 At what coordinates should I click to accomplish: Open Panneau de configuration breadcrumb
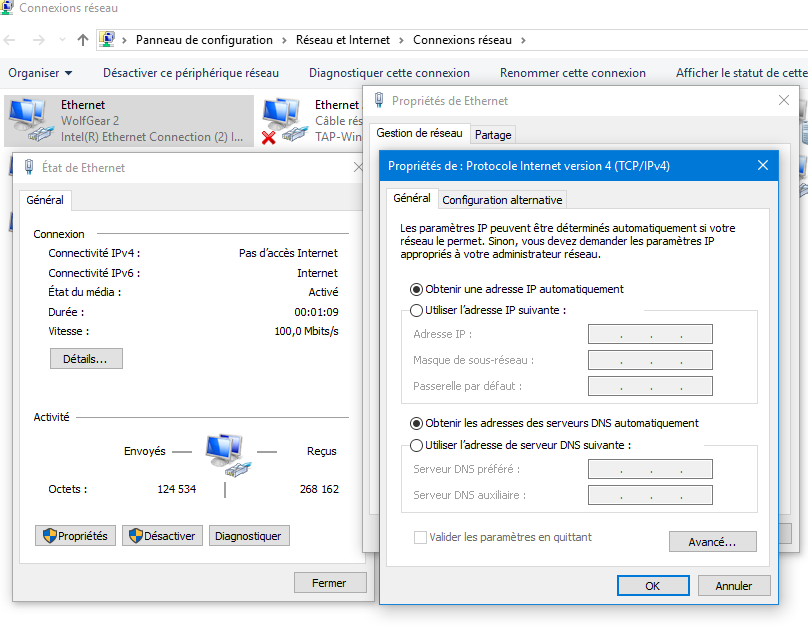coord(204,40)
